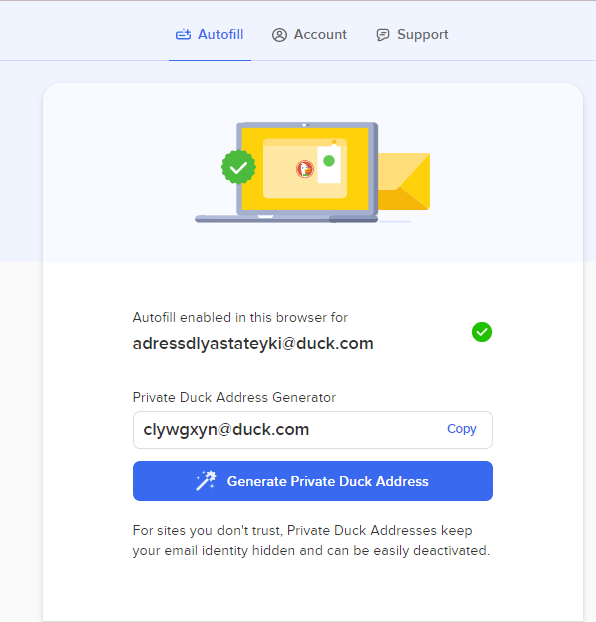Copy the generated duck address
The width and height of the screenshot is (596, 622).
click(x=461, y=429)
